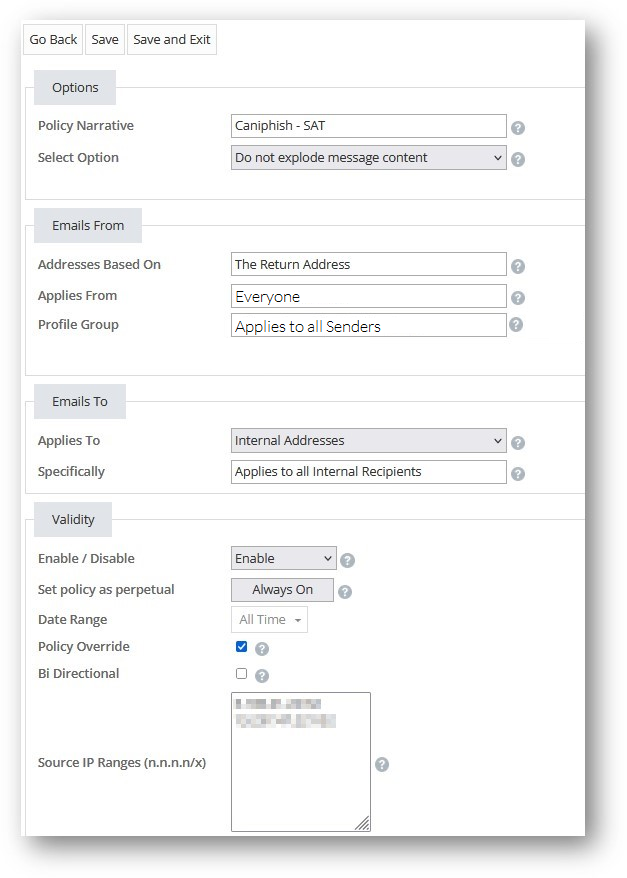Click the Validity section header
Screen dimensions: 627x878
pyautogui.click(x=72, y=519)
